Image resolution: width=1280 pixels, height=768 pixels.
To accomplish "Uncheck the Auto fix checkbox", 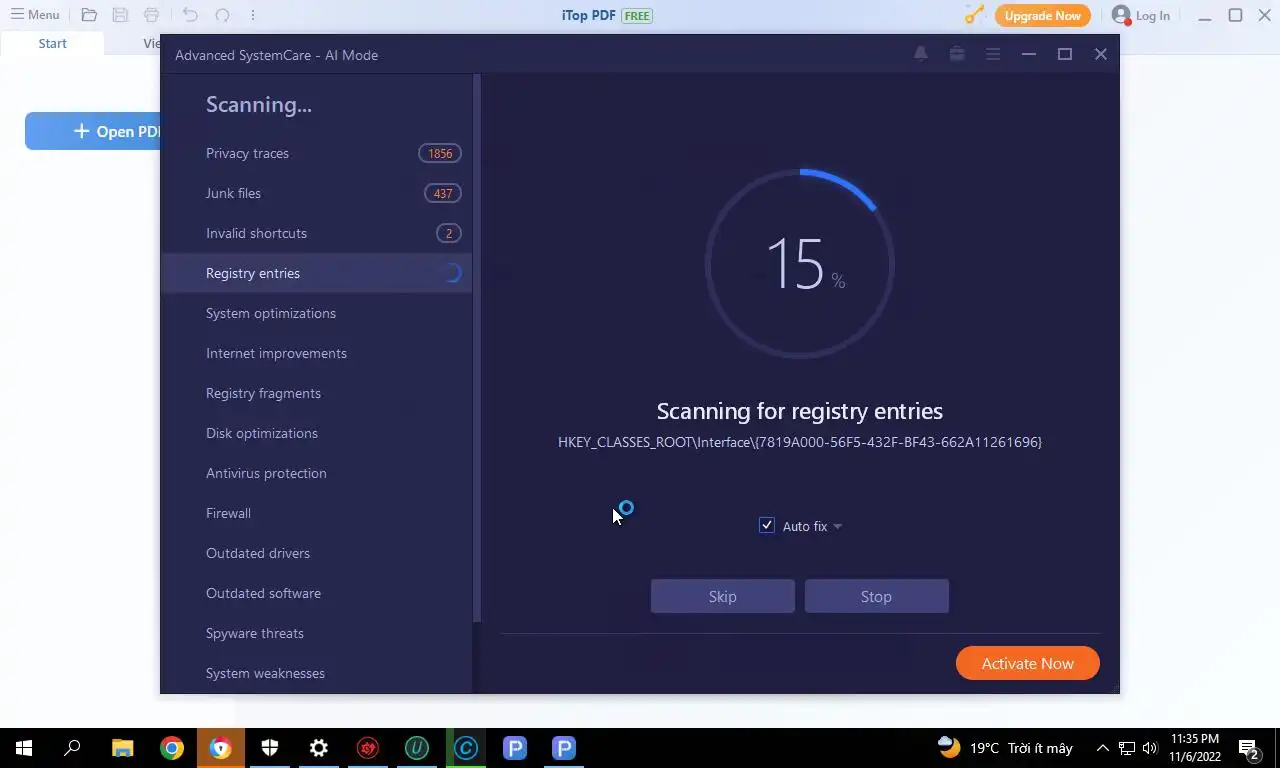I will click(x=767, y=525).
